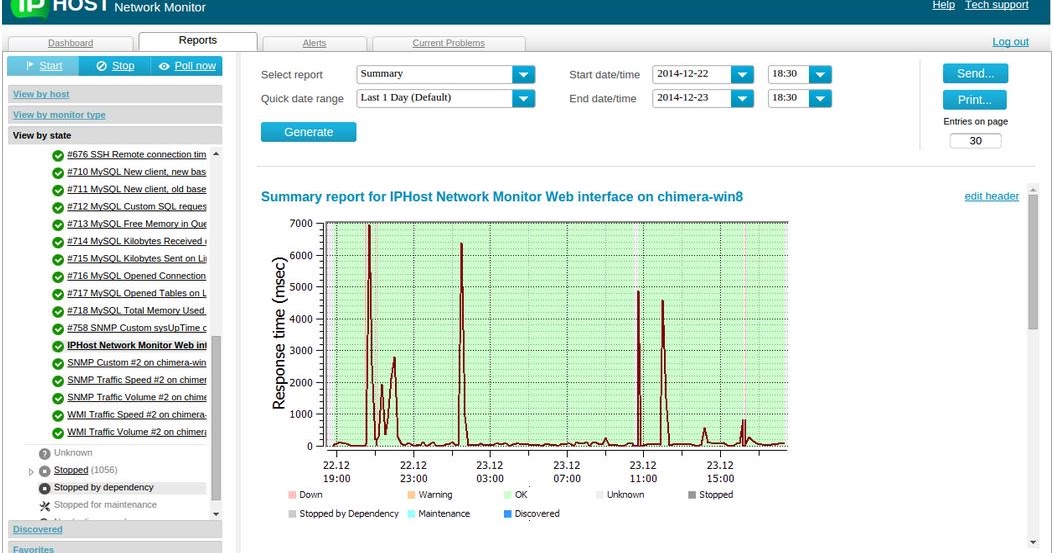Click the green icon beside #758 SNMP Custom sysUpTime
The image size is (1053, 553).
coord(58,329)
